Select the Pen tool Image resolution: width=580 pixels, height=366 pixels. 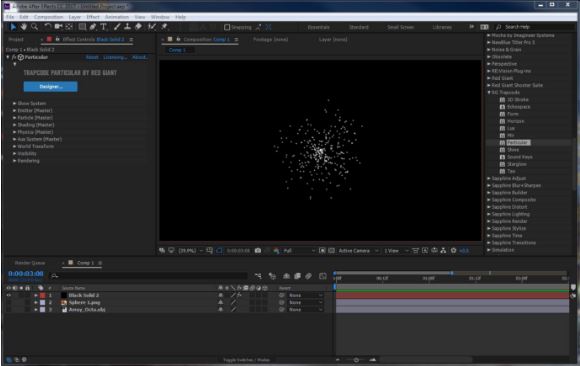(93, 27)
